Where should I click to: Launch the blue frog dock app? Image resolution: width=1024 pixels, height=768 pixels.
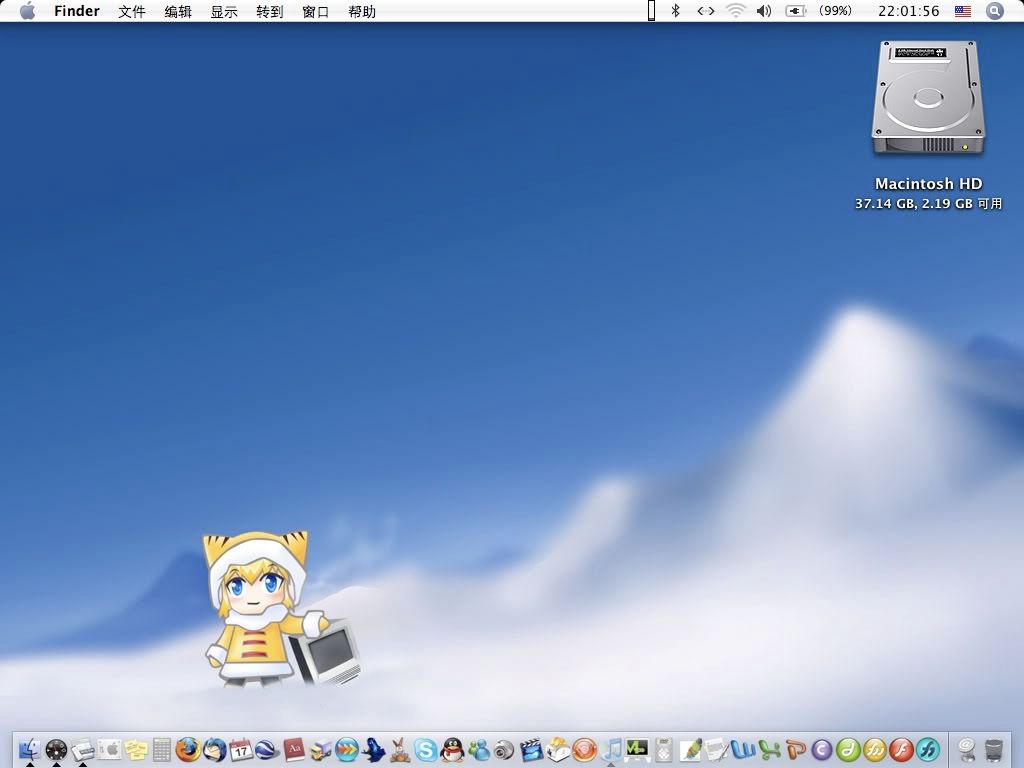(373, 750)
